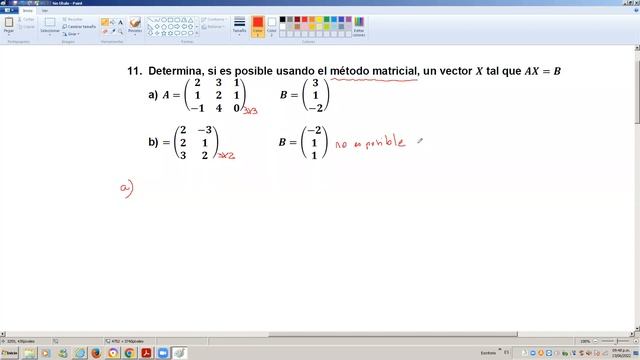The width and height of the screenshot is (640, 360).
Task: Click the Pinceles brush icon
Action: point(135,22)
